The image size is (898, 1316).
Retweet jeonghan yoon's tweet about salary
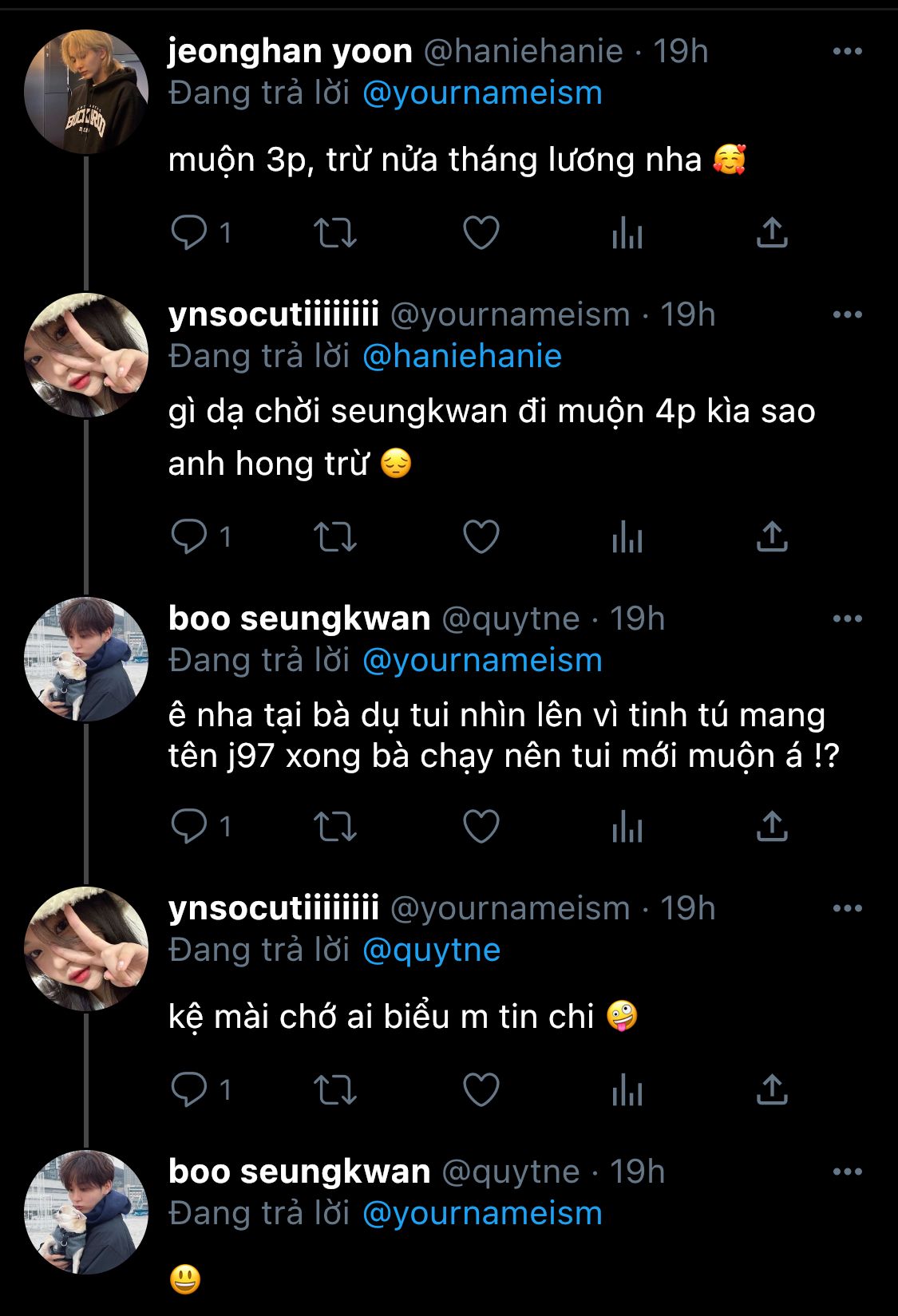[334, 233]
